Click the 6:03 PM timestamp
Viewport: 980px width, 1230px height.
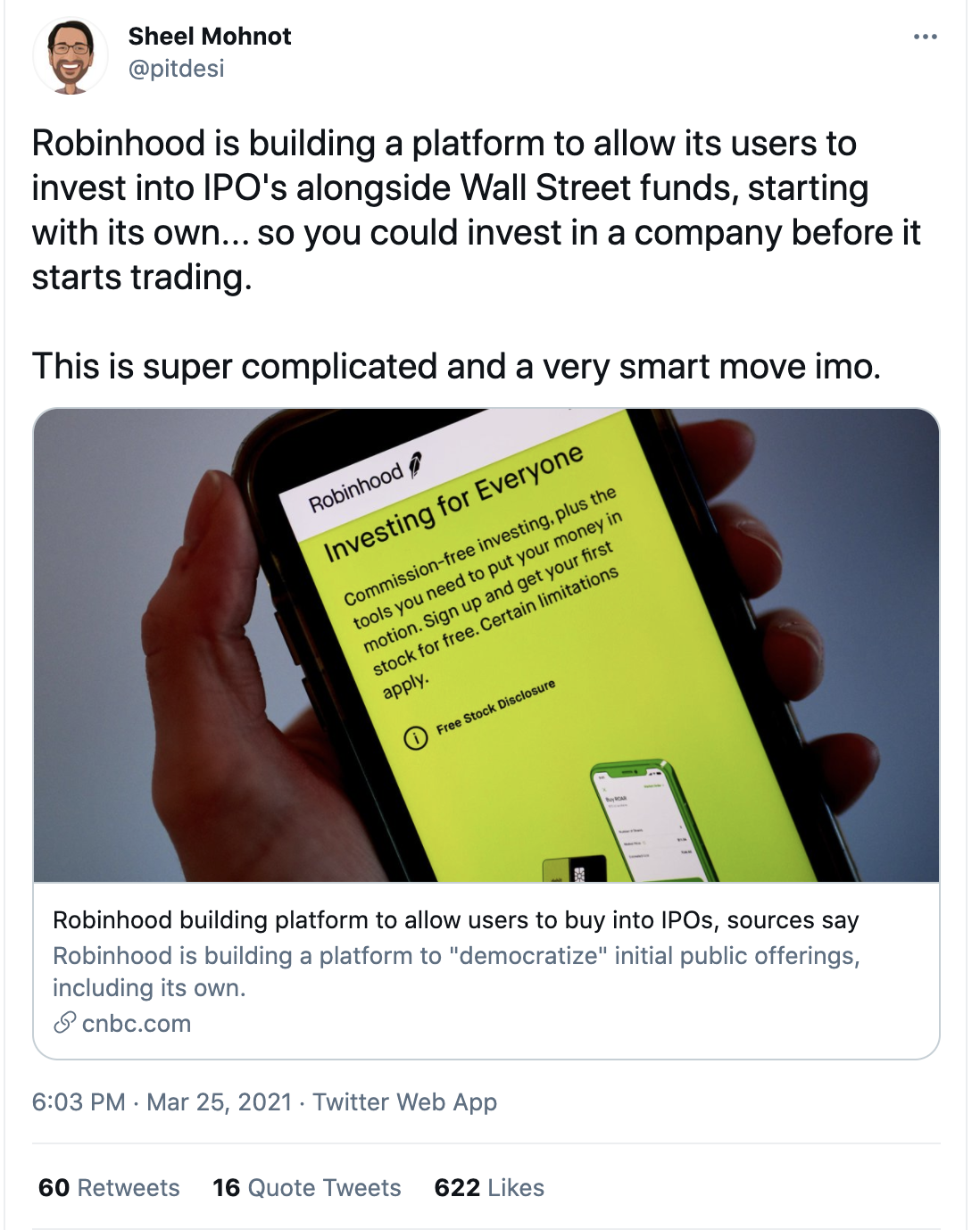point(79,1102)
